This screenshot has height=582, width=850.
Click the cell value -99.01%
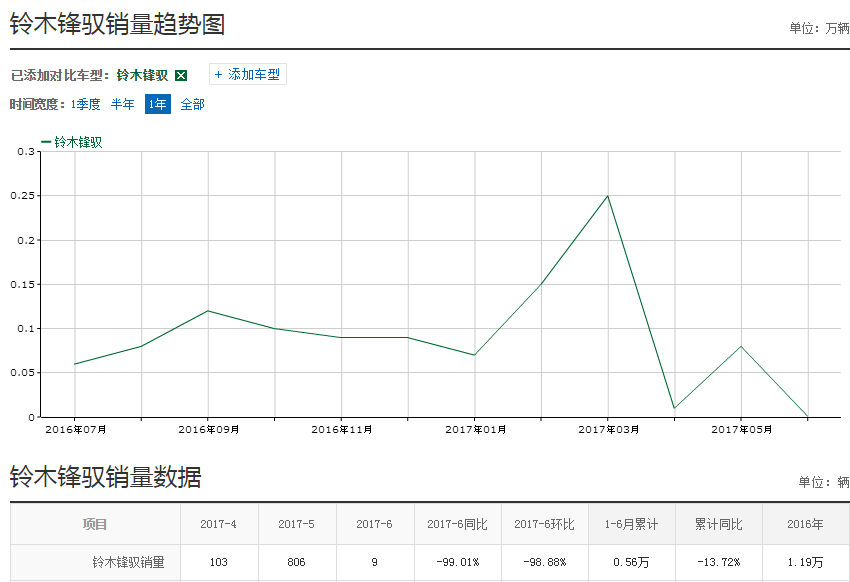pos(458,562)
